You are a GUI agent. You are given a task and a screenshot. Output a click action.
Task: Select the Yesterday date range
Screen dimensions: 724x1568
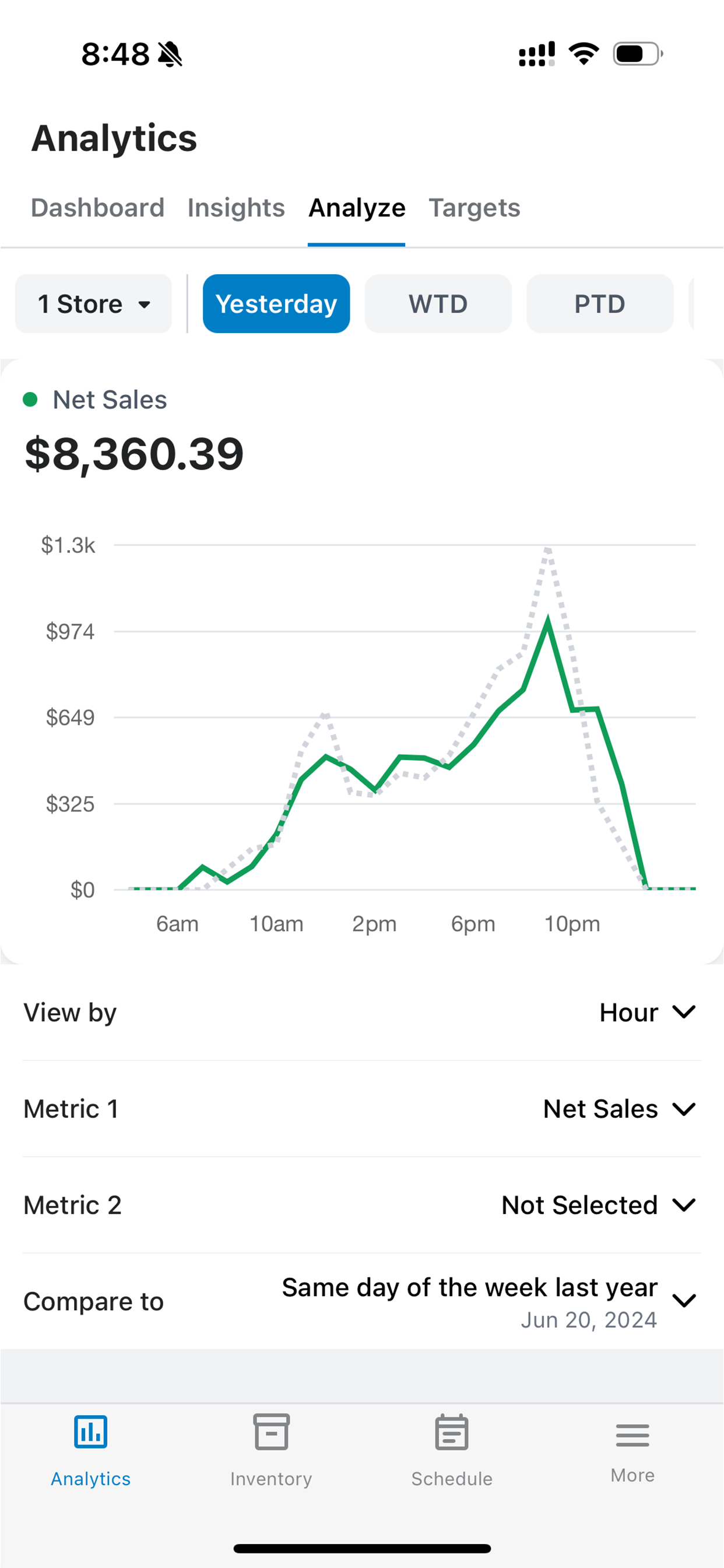pos(276,304)
